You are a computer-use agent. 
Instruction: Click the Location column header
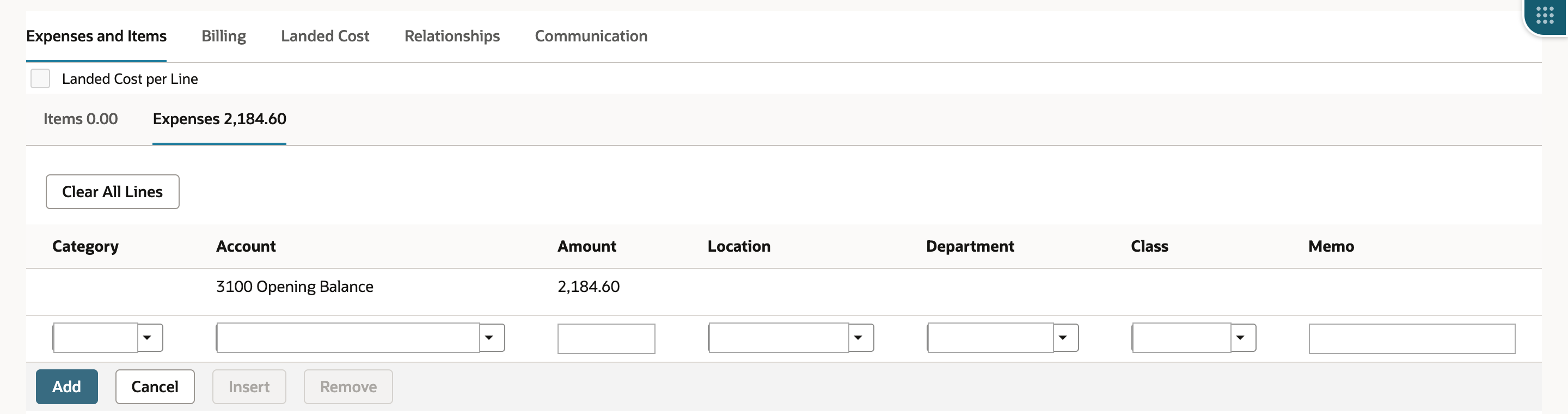(x=739, y=247)
